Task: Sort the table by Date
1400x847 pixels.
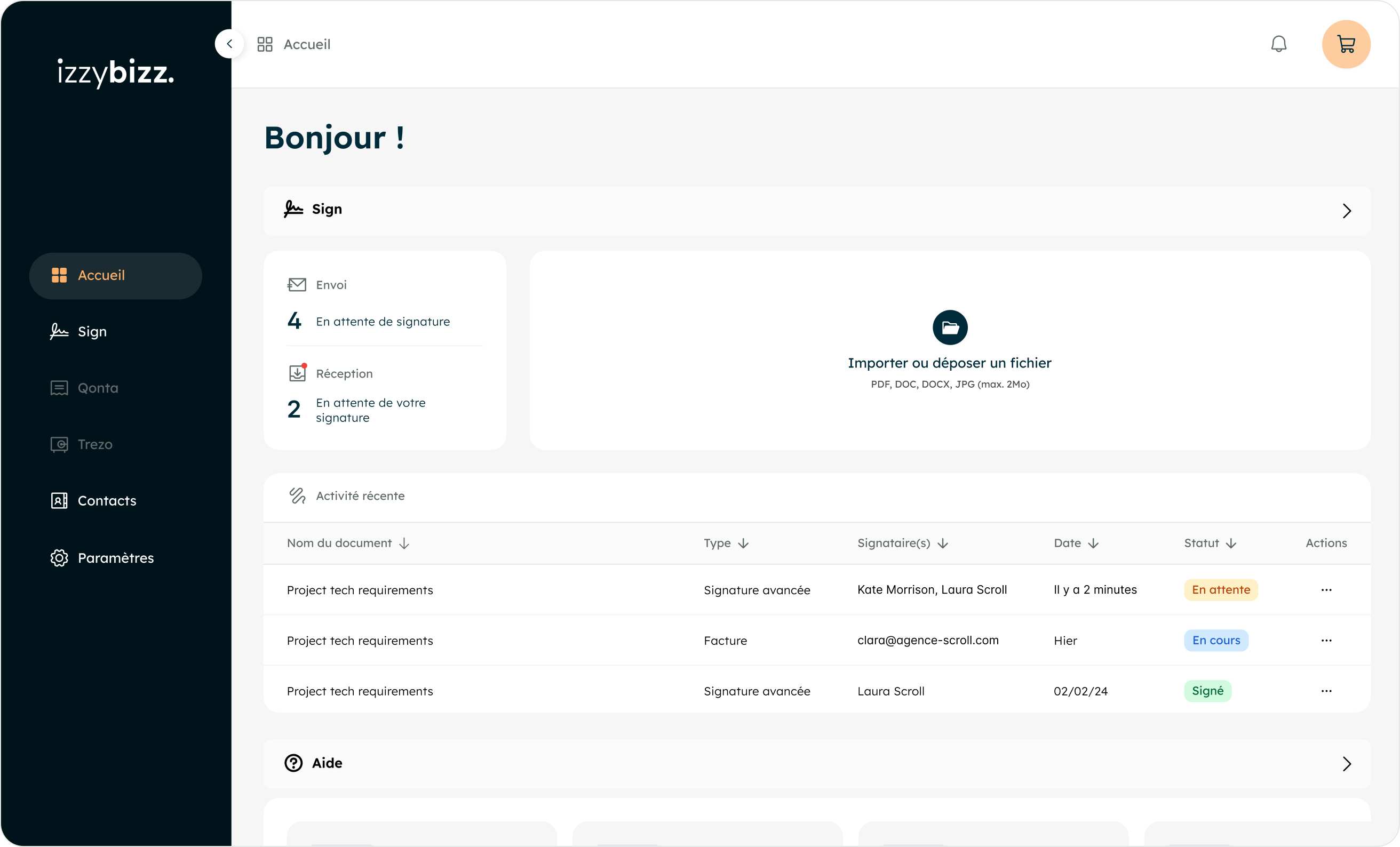Action: [1076, 543]
